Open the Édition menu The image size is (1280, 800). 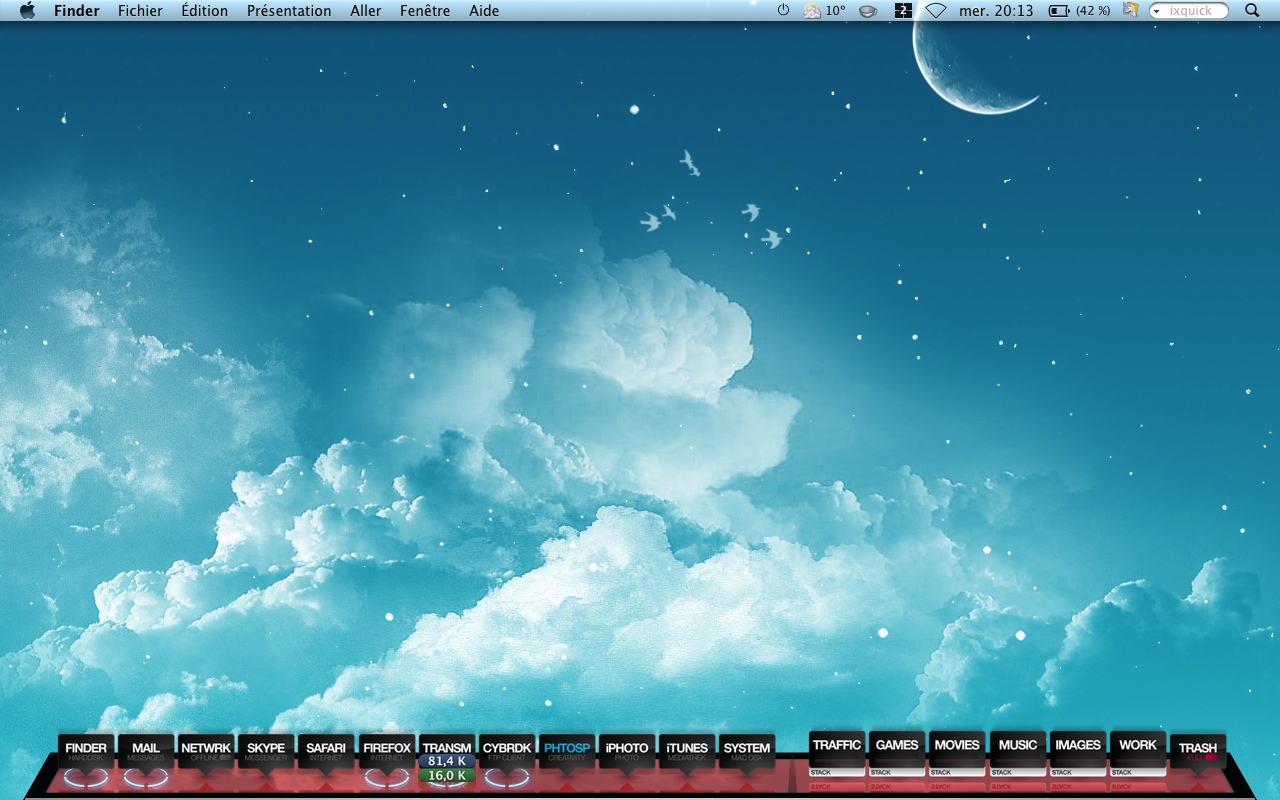205,11
